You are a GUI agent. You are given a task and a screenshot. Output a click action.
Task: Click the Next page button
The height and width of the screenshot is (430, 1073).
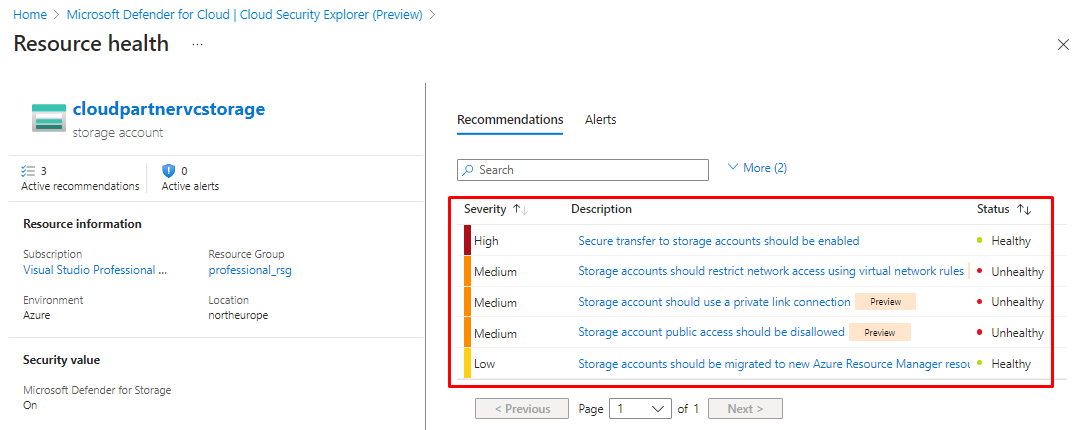(745, 408)
